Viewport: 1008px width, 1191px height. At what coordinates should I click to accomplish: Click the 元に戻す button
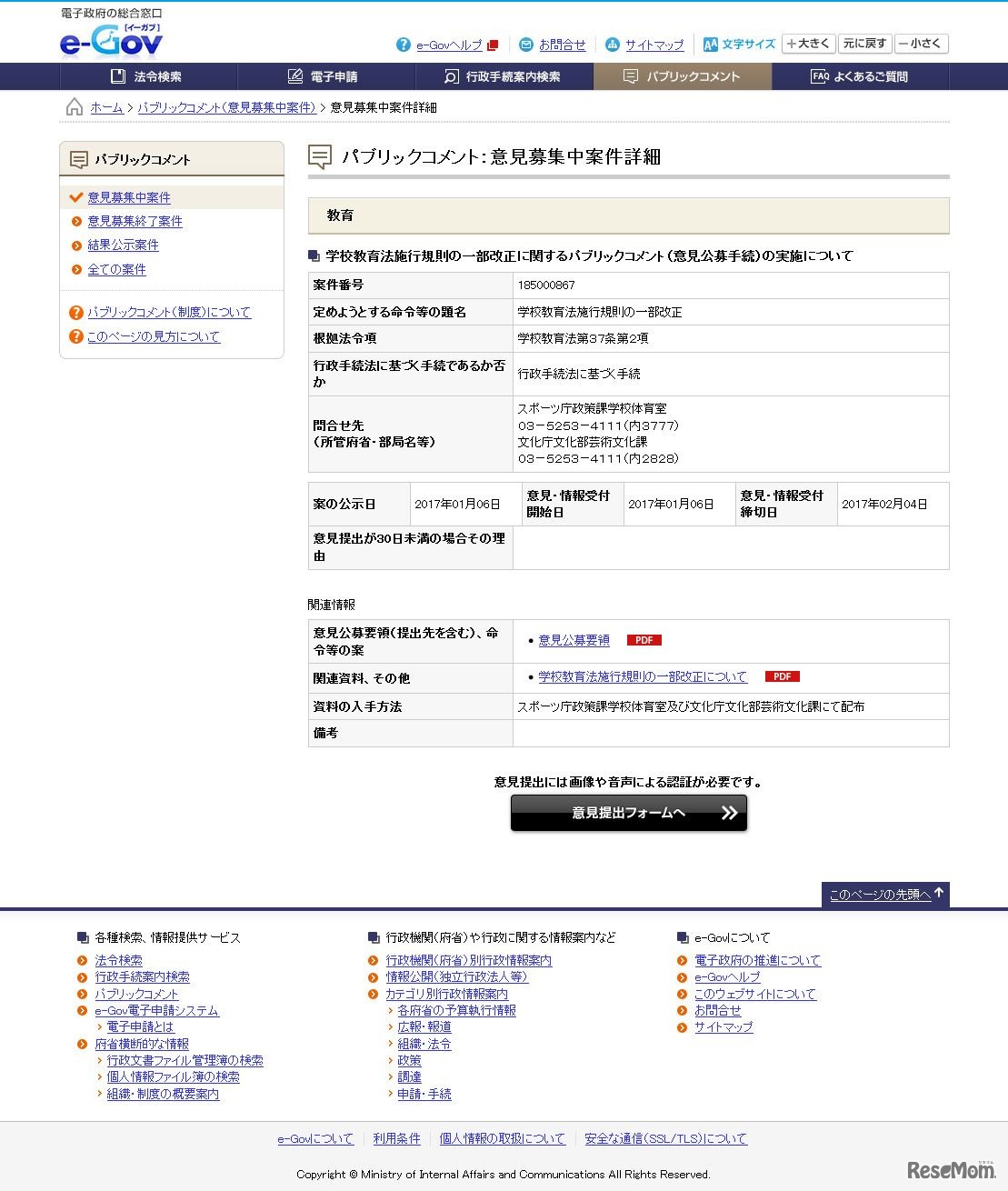[864, 44]
